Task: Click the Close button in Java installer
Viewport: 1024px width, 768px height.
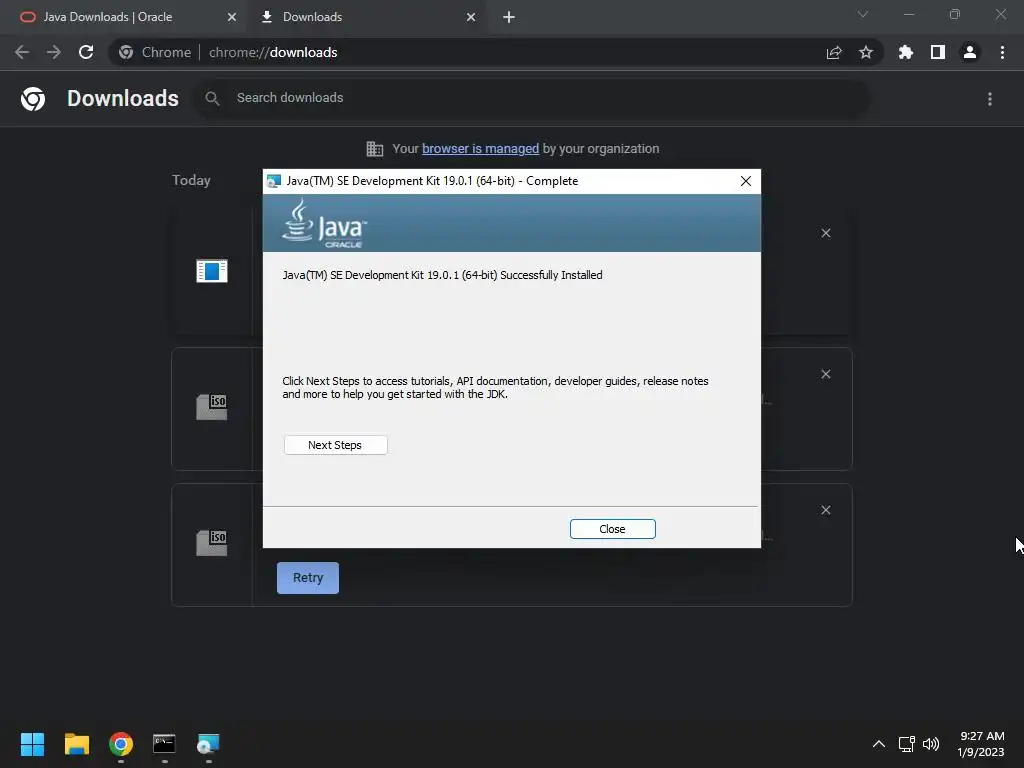Action: (x=612, y=529)
